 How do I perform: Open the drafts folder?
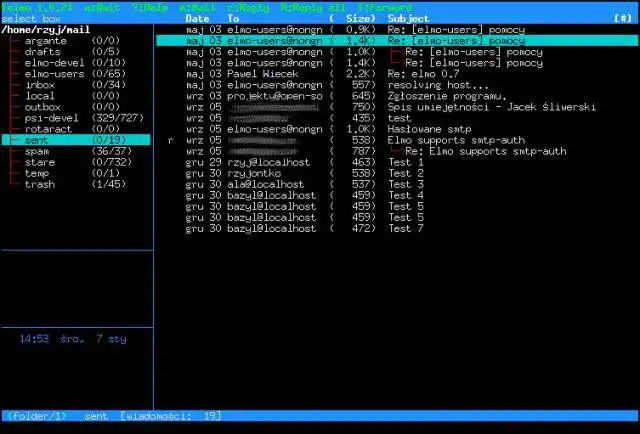coord(73,51)
